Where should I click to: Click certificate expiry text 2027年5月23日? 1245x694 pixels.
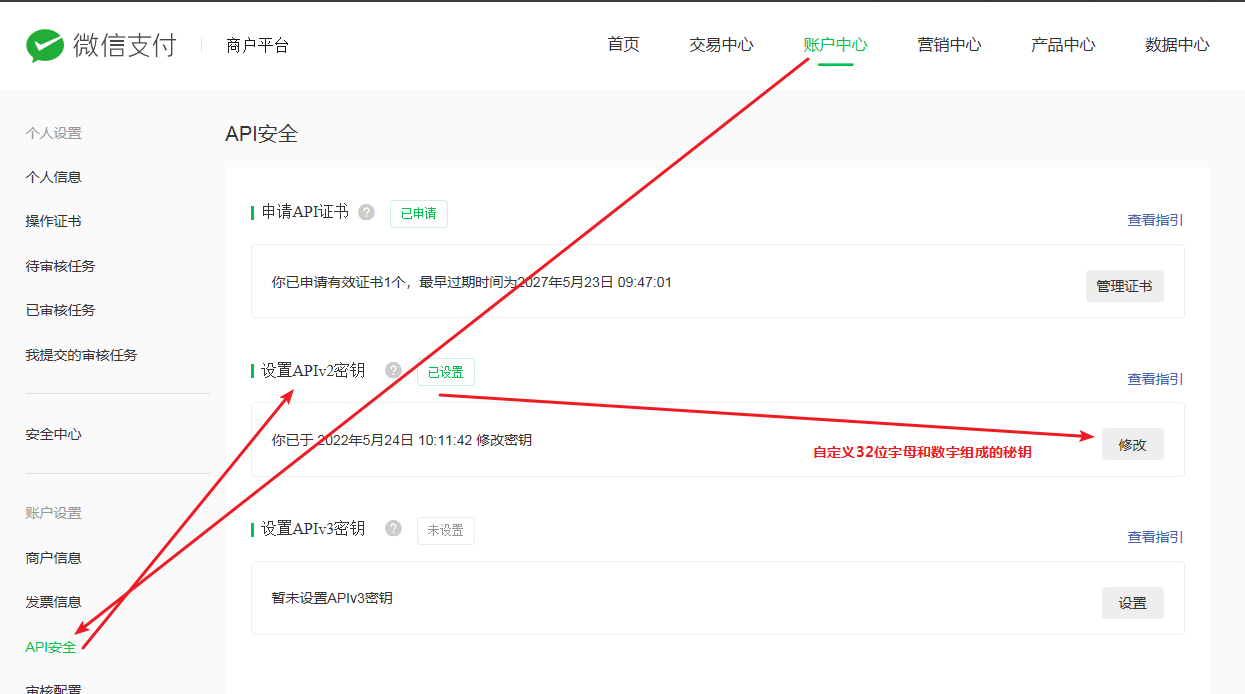[x=565, y=282]
